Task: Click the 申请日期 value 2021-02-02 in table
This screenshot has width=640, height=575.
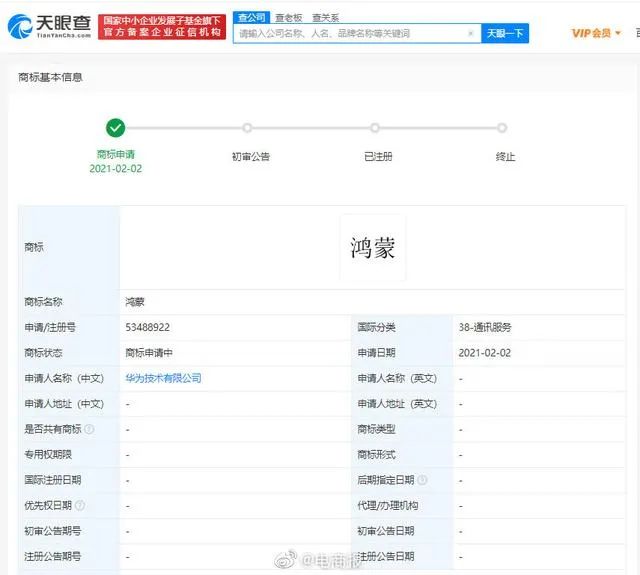Action: (x=484, y=353)
